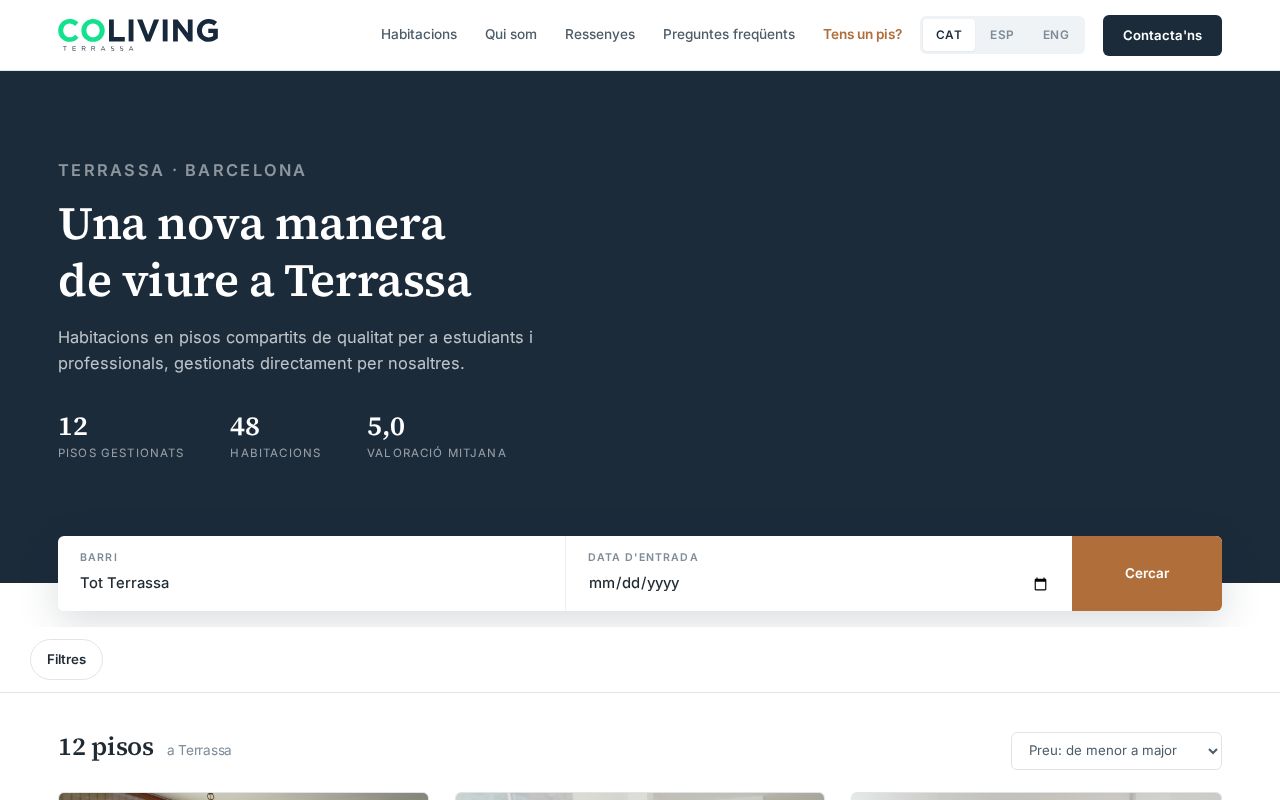Click the Cercar search button

click(1147, 574)
